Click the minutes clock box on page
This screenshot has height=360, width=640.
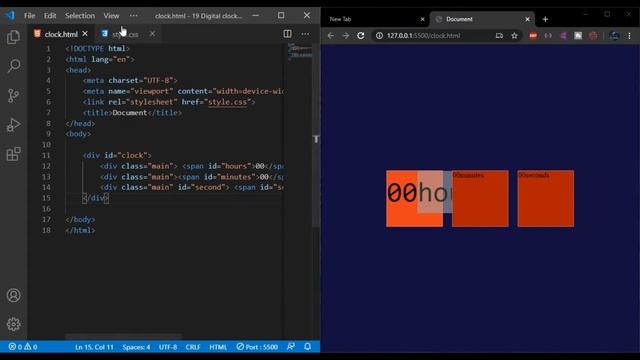coord(480,198)
